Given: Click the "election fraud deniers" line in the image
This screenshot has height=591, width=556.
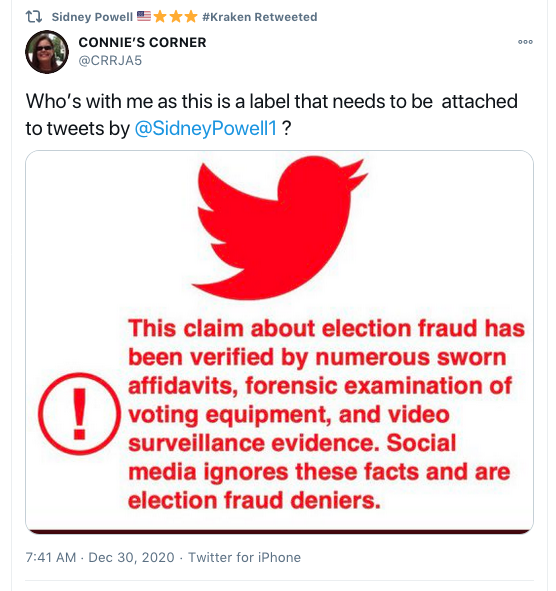Looking at the screenshot, I should 254,501.
